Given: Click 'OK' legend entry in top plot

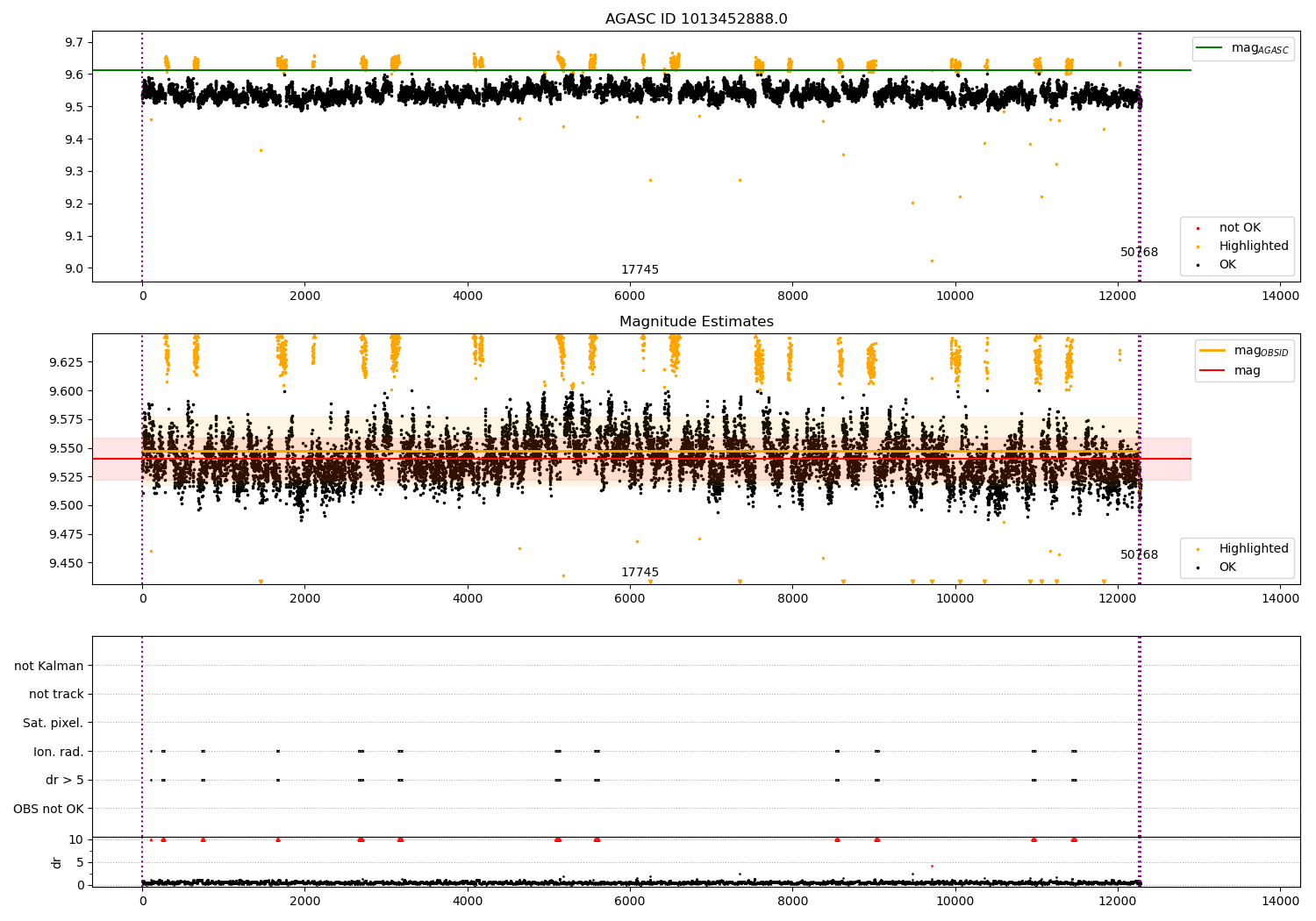Looking at the screenshot, I should pyautogui.click(x=1227, y=265).
